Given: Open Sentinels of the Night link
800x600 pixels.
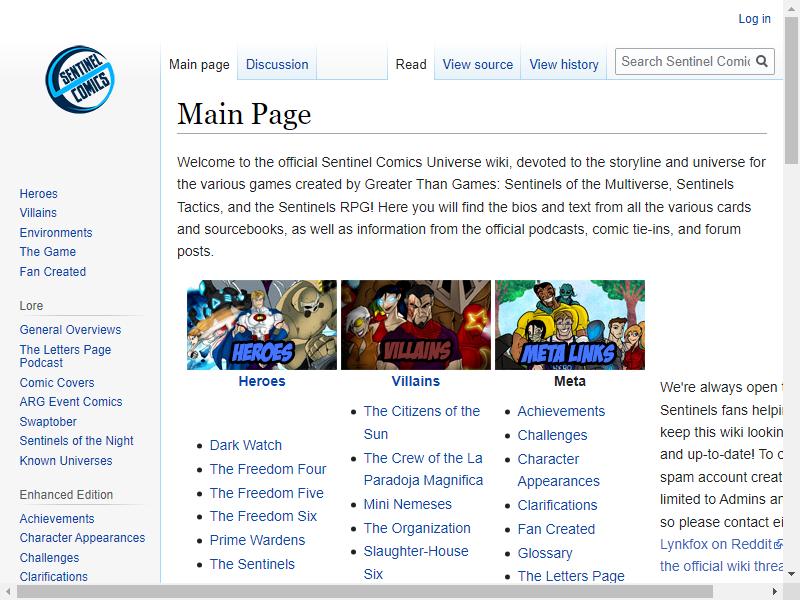Looking at the screenshot, I should pos(76,440).
